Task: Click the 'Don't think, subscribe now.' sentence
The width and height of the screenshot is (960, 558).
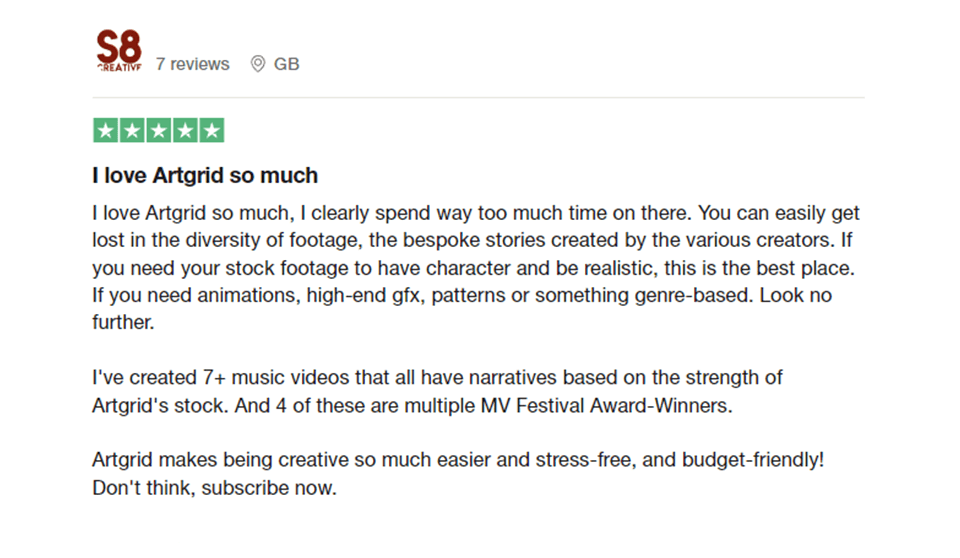Action: point(214,489)
